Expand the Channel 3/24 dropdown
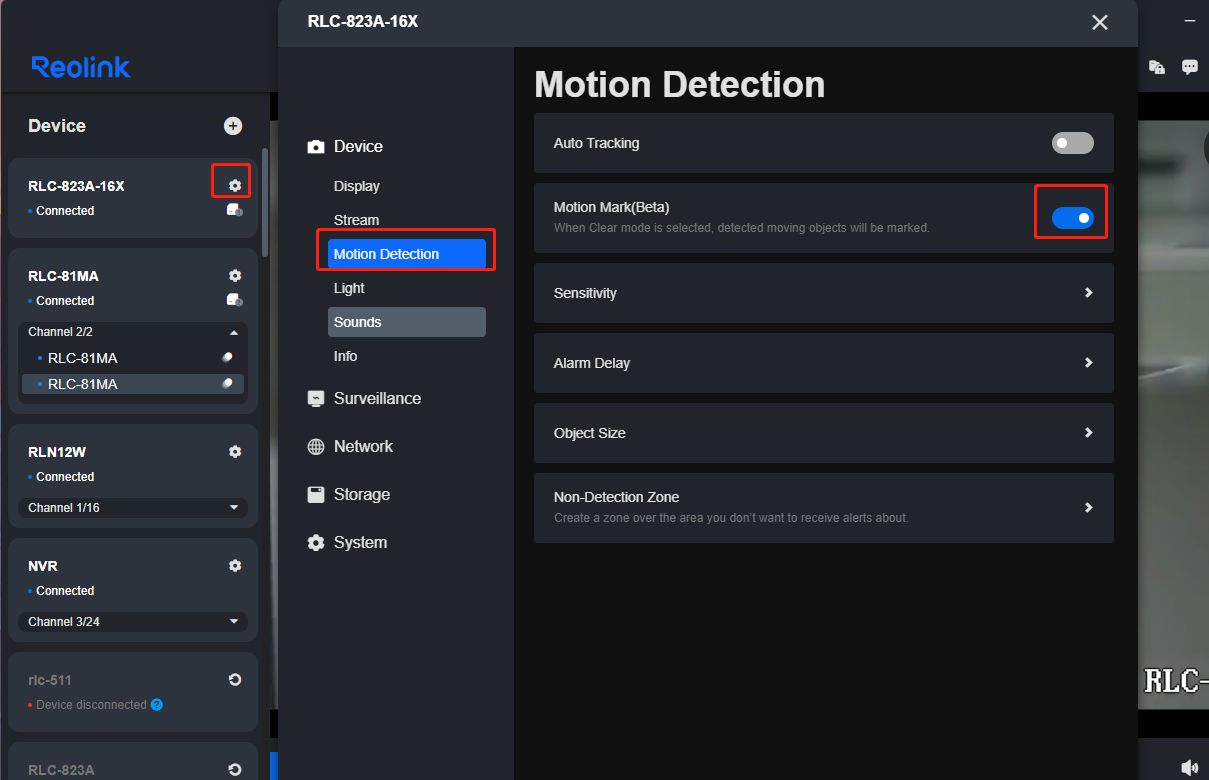This screenshot has height=780, width=1209. tap(132, 621)
